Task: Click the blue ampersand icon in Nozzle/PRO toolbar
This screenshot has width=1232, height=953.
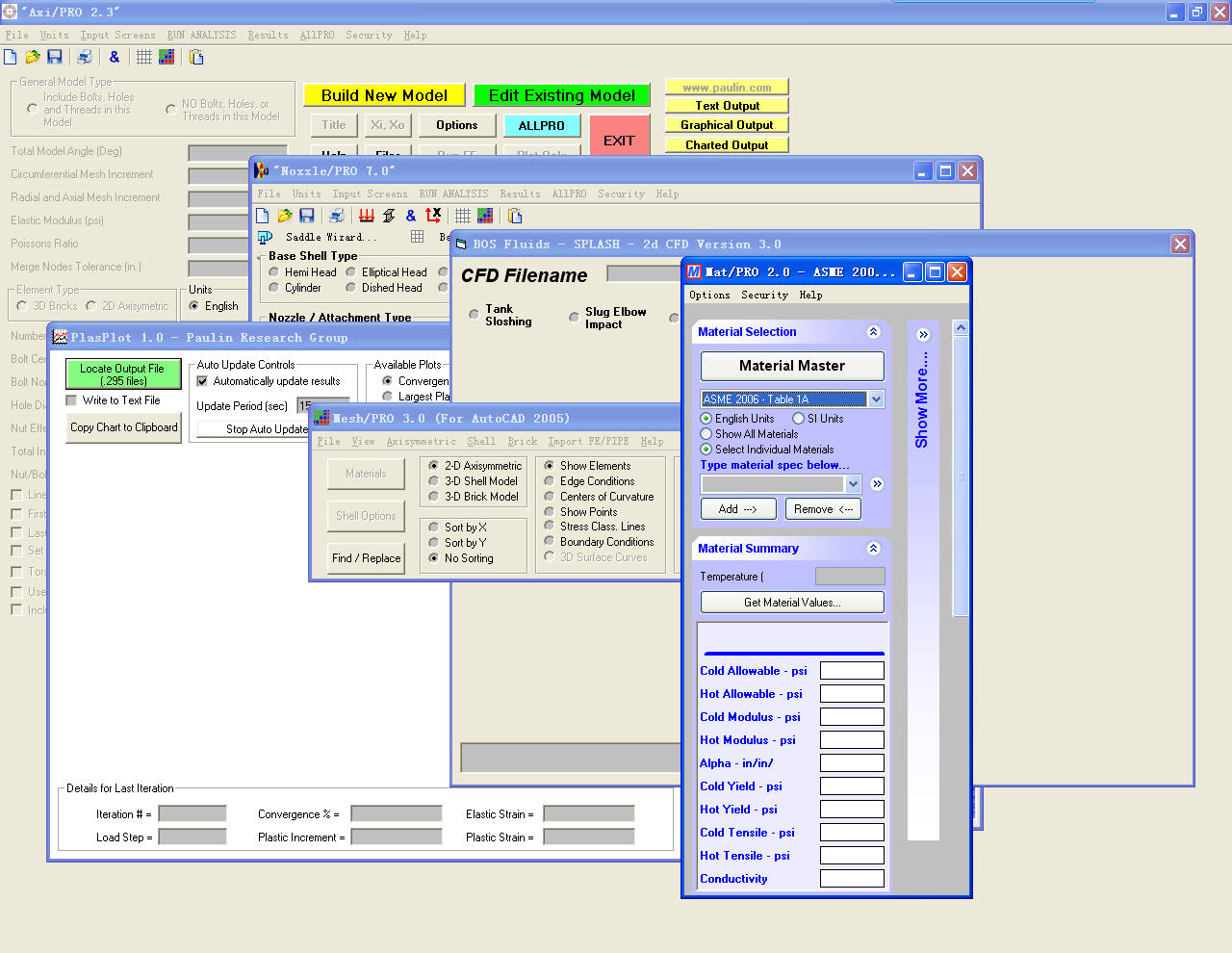Action: (411, 216)
